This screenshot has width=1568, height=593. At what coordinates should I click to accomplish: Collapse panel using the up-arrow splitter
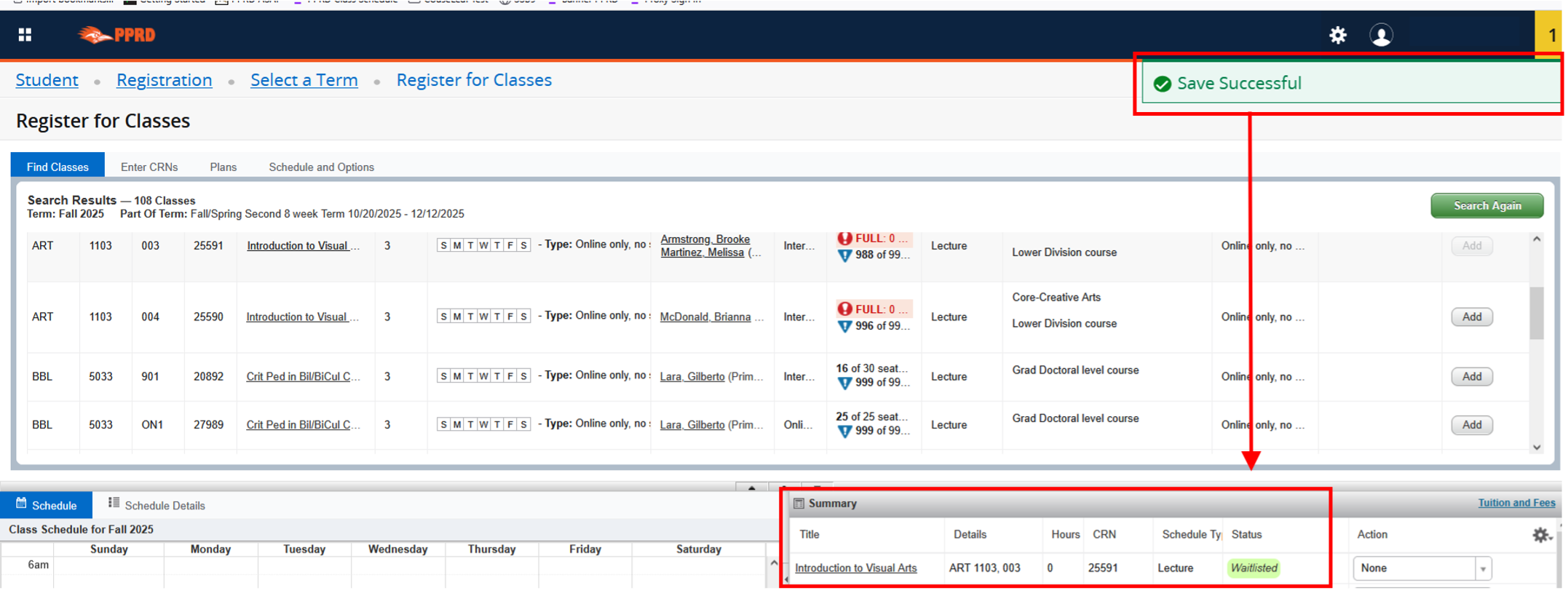751,487
